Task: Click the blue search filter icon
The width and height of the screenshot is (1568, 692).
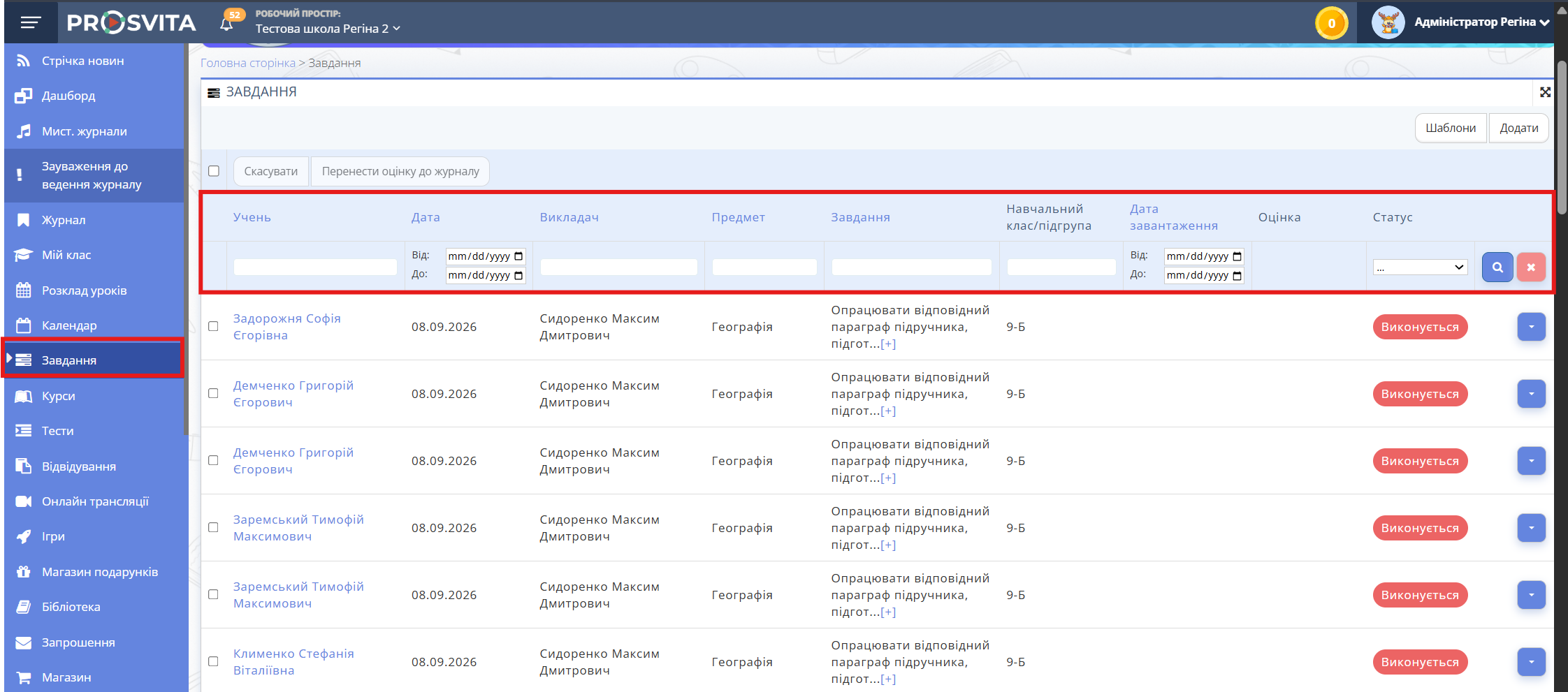Action: pyautogui.click(x=1497, y=267)
